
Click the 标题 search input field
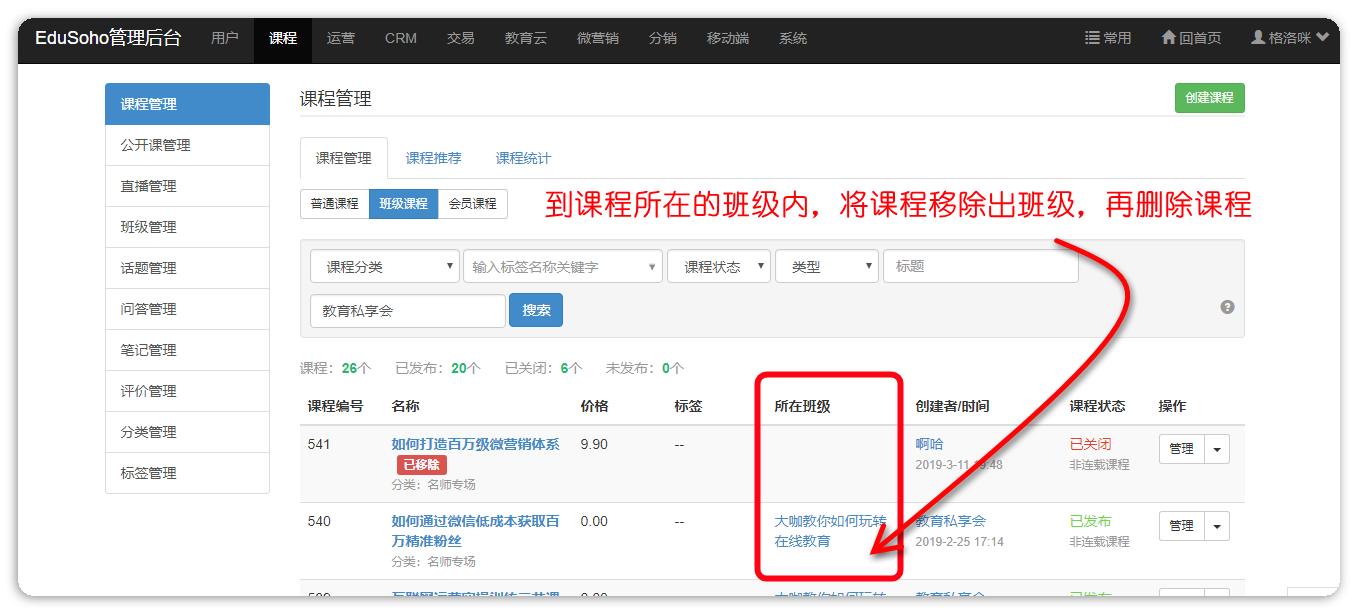click(980, 267)
